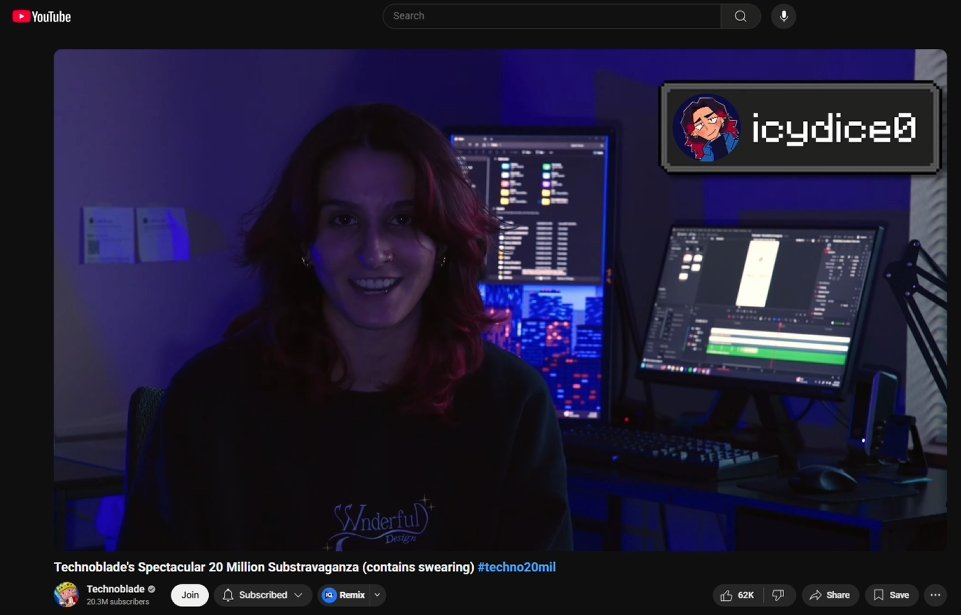Click the Join membership button
Viewport: 961px width, 615px height.
pyautogui.click(x=190, y=595)
